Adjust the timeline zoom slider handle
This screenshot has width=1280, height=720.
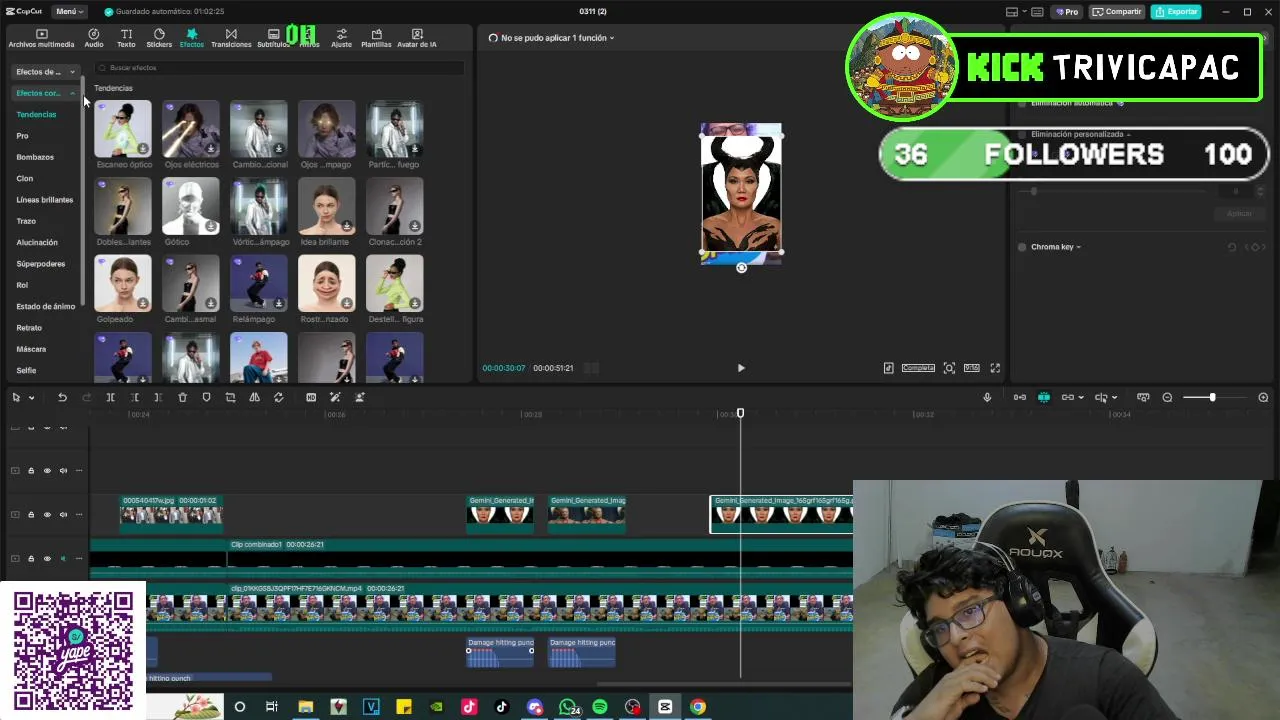1212,397
